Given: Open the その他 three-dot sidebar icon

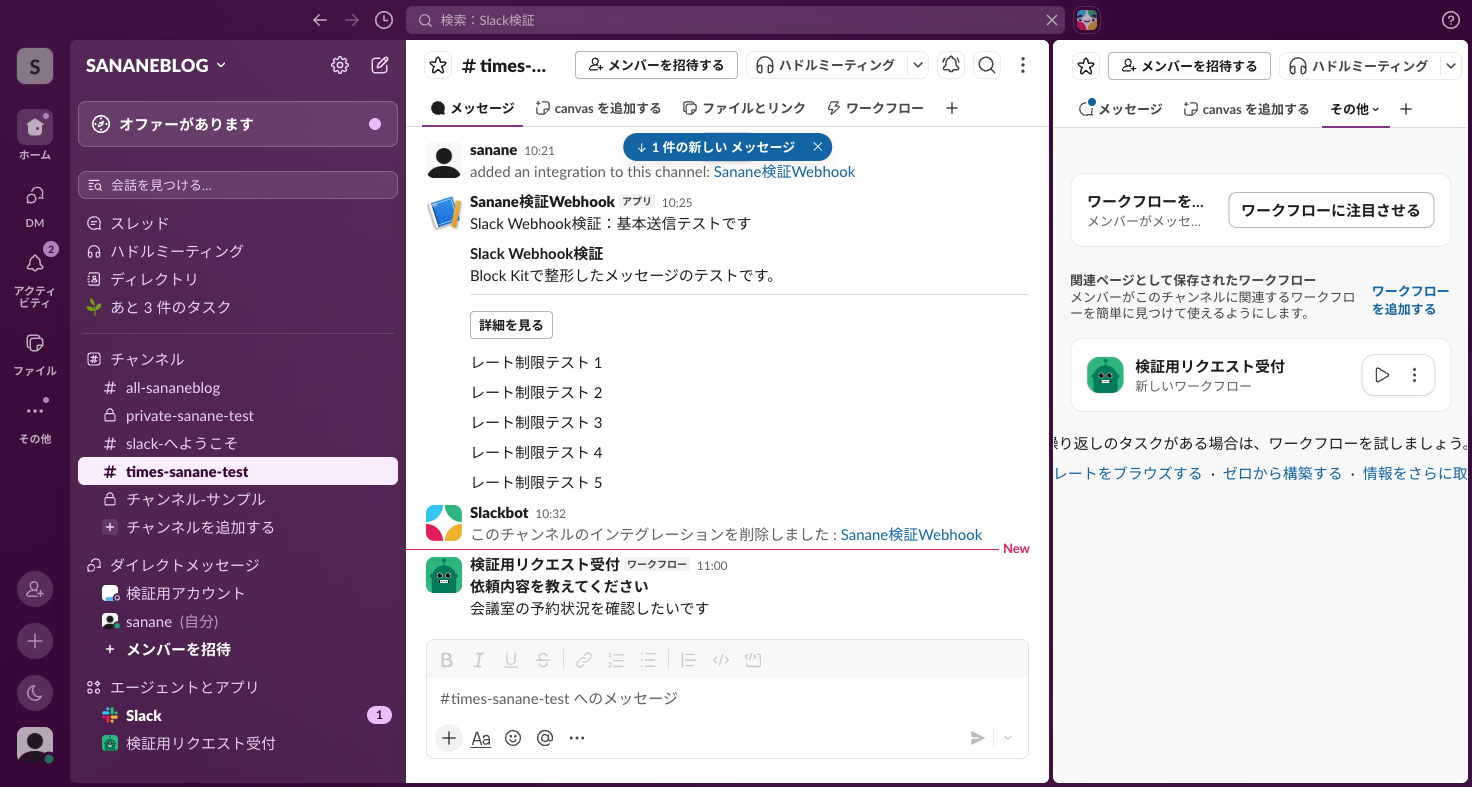Looking at the screenshot, I should click(x=35, y=411).
